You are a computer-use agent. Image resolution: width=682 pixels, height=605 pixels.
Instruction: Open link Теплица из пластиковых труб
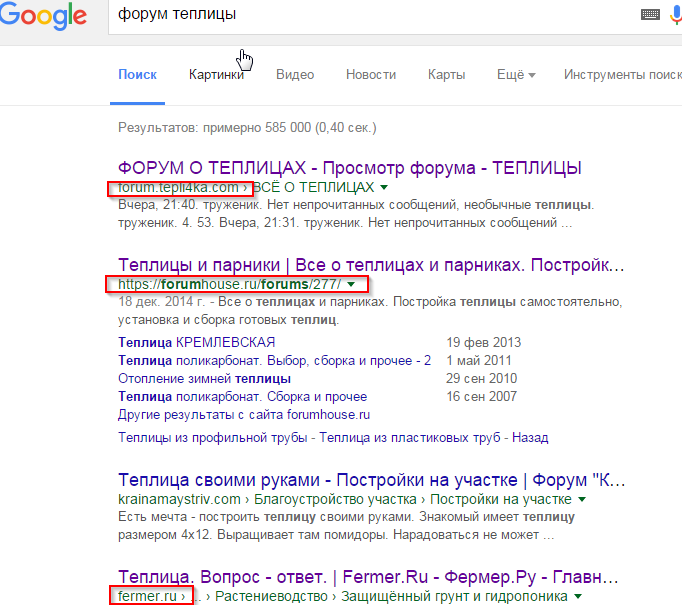[410, 437]
